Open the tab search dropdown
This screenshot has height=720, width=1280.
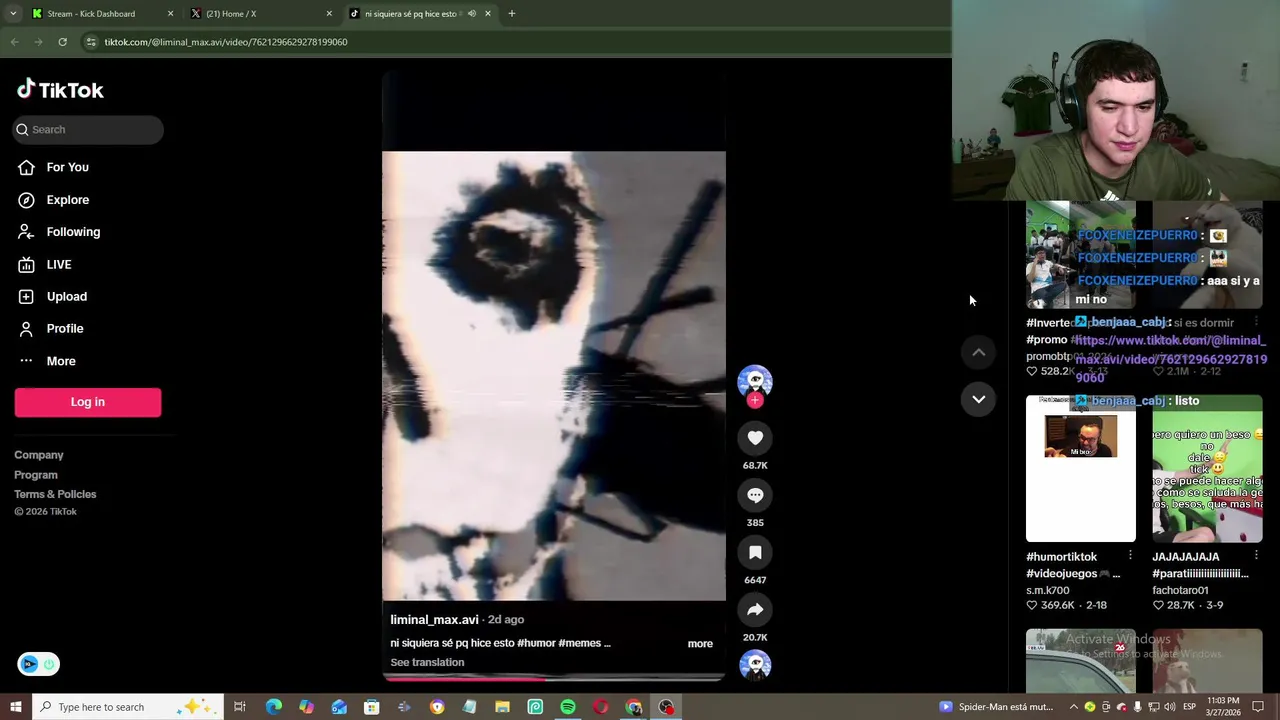pos(12,13)
